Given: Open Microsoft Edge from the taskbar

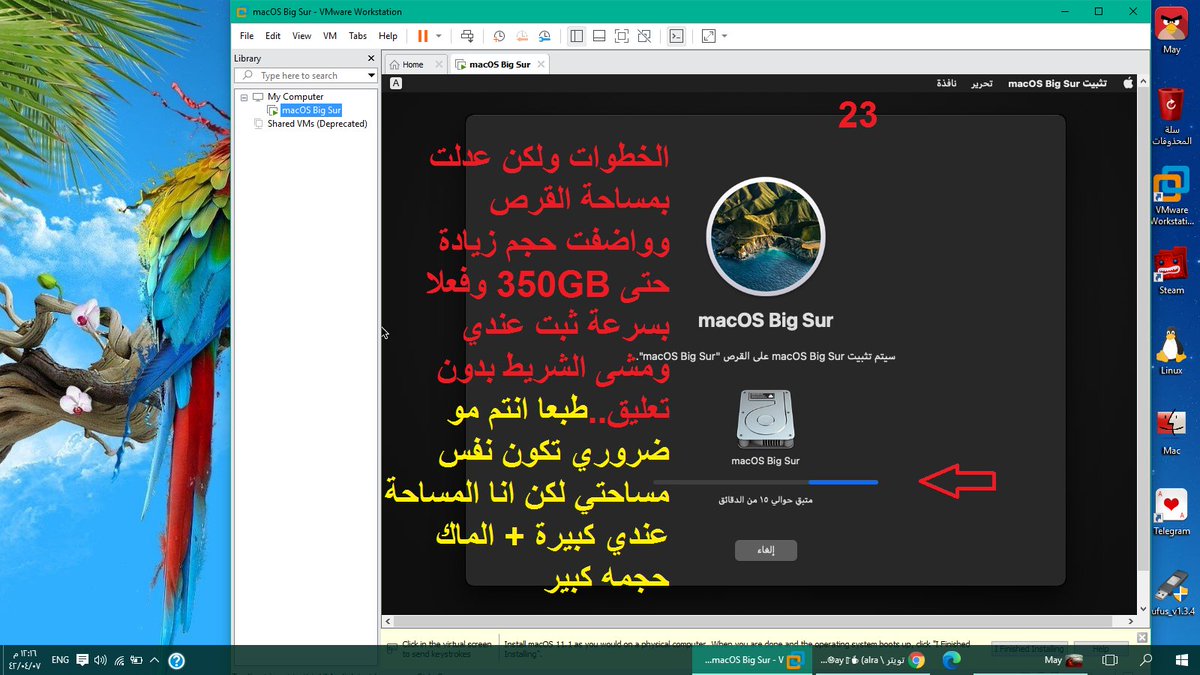Looking at the screenshot, I should [x=951, y=660].
